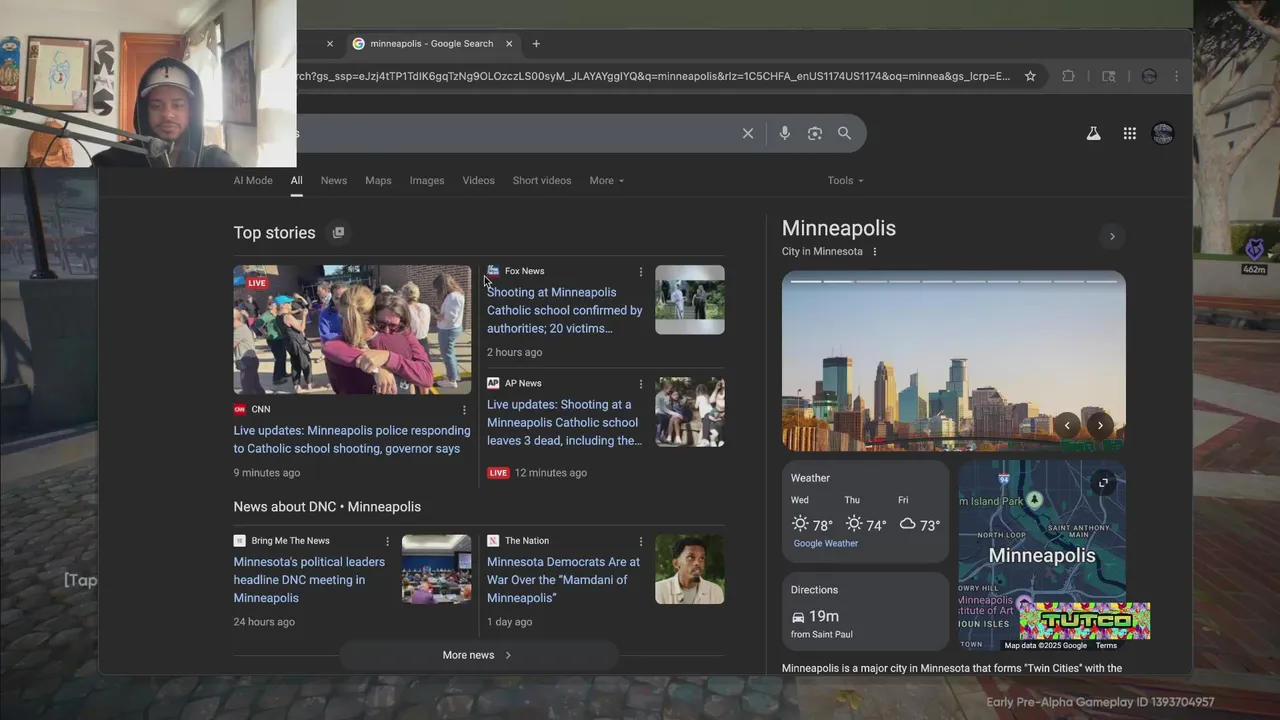Open Google Weather link
The height and width of the screenshot is (720, 1280).
point(826,544)
